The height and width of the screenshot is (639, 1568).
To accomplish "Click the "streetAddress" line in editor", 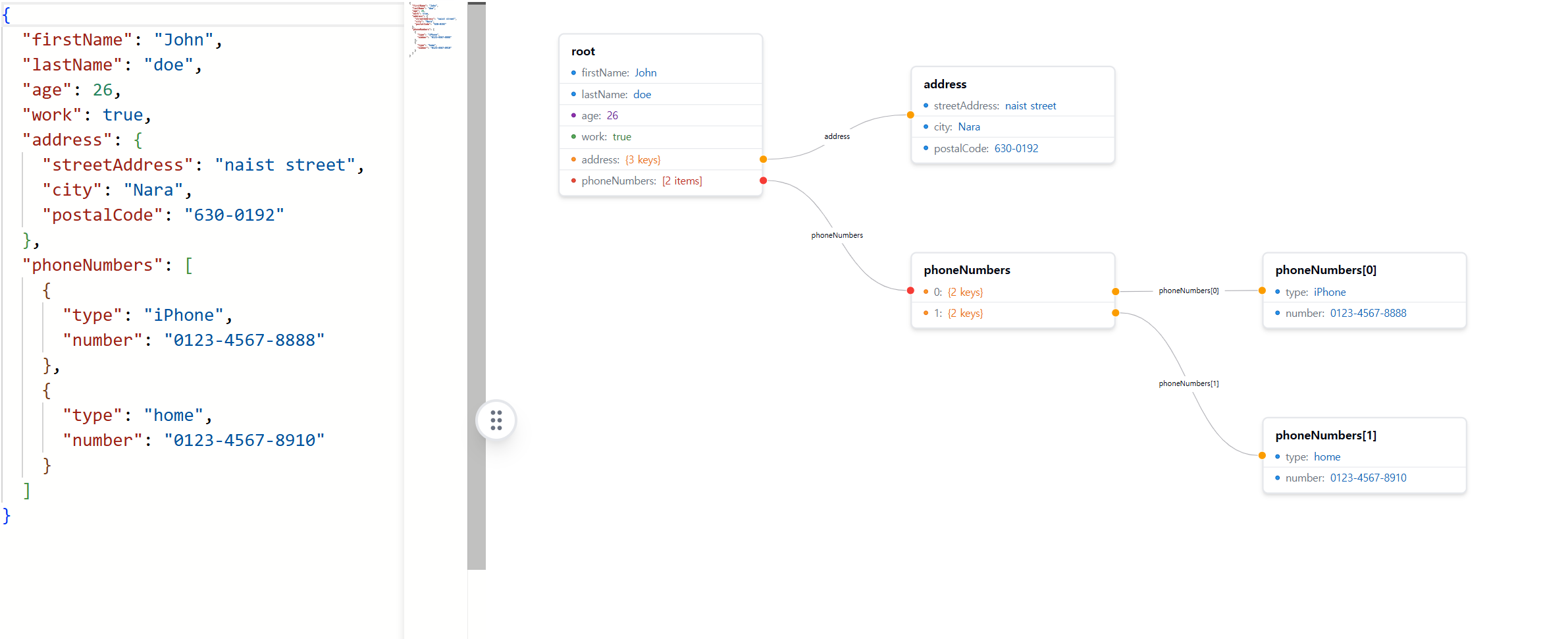I will tap(203, 165).
